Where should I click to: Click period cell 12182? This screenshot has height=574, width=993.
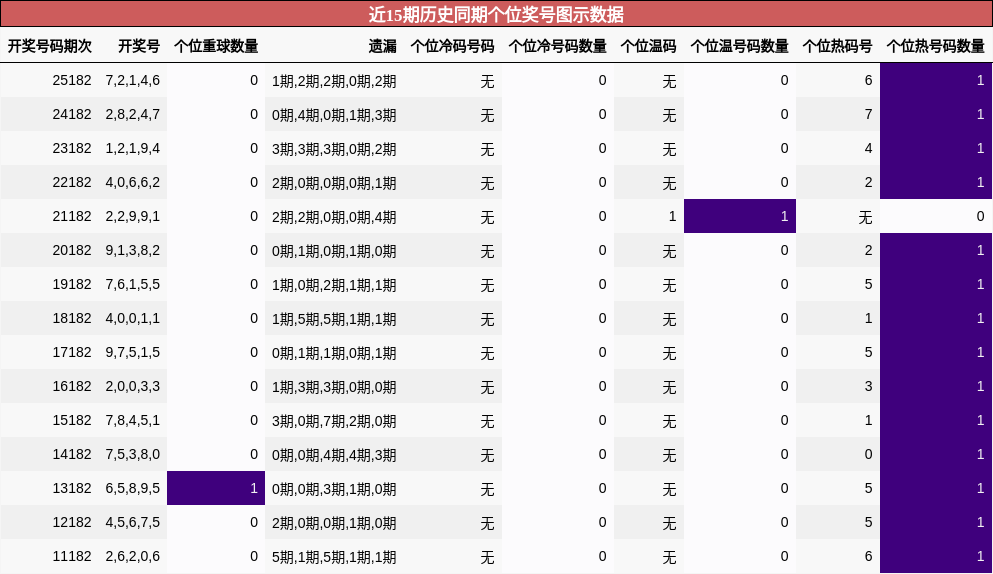point(72,523)
